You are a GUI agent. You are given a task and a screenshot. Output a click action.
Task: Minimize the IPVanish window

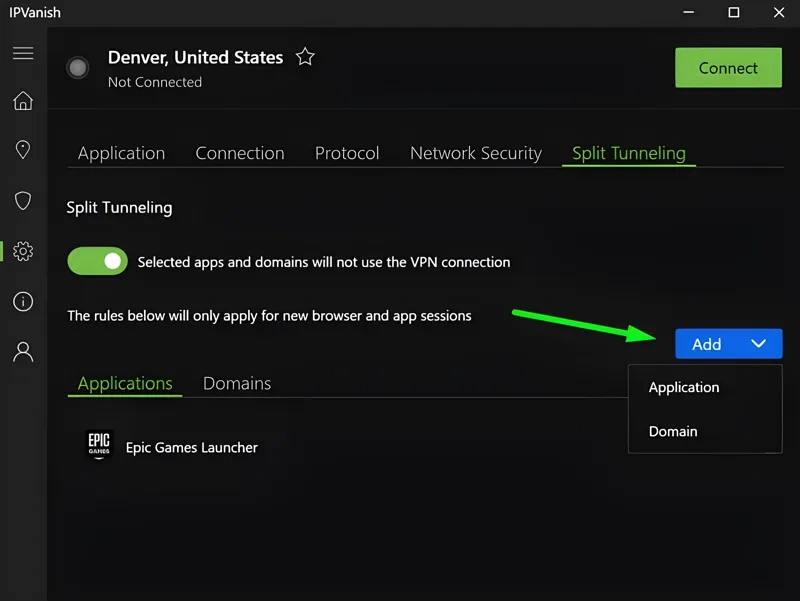coord(689,12)
